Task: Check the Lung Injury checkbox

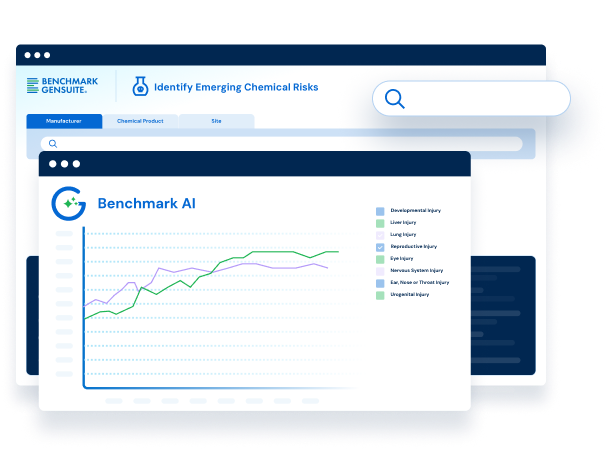Action: 380,235
